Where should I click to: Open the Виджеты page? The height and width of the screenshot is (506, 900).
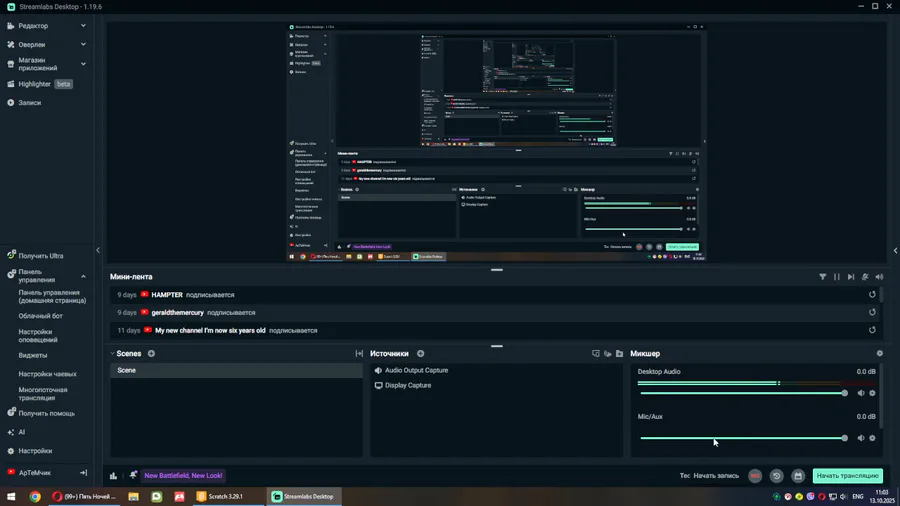coord(33,356)
